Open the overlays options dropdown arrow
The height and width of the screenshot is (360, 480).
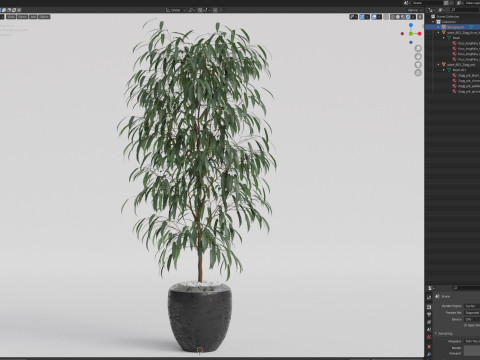point(379,17)
